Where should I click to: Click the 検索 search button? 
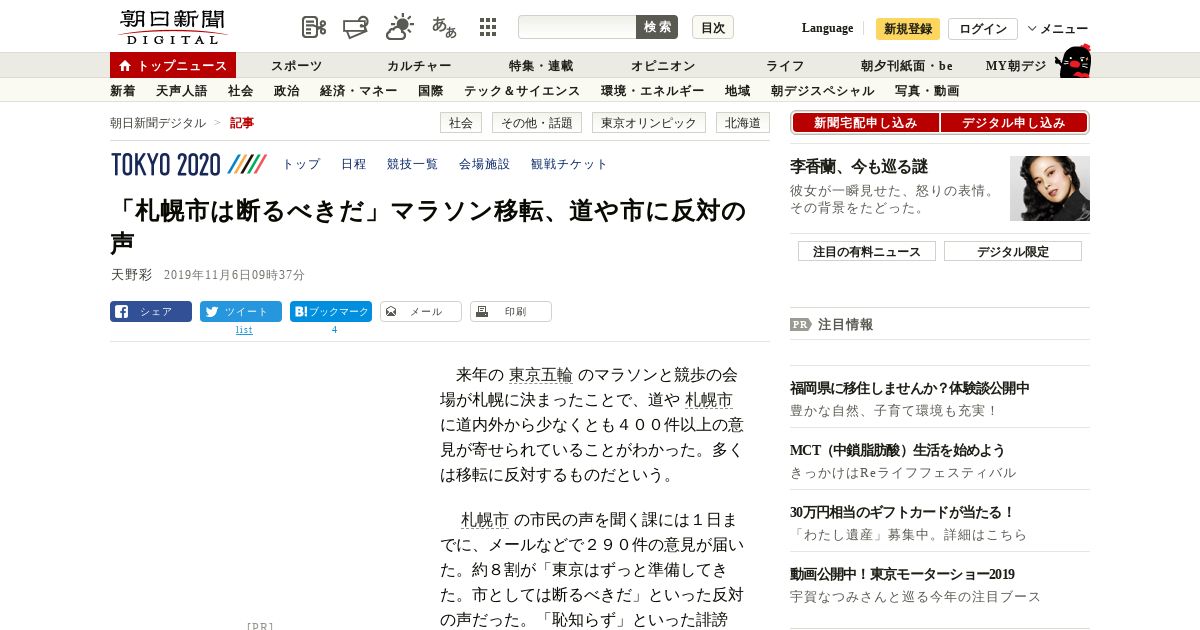coord(657,27)
